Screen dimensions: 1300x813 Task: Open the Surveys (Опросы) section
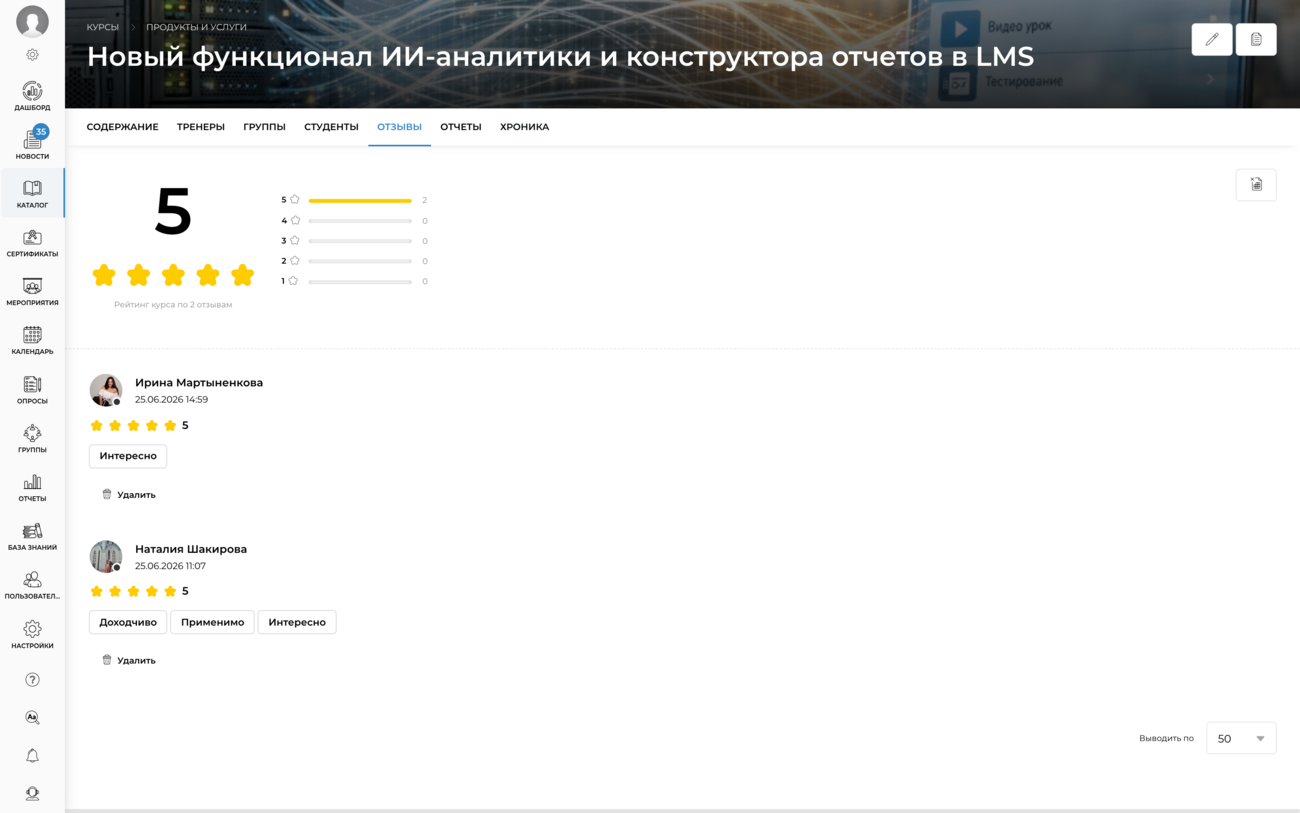tap(32, 389)
